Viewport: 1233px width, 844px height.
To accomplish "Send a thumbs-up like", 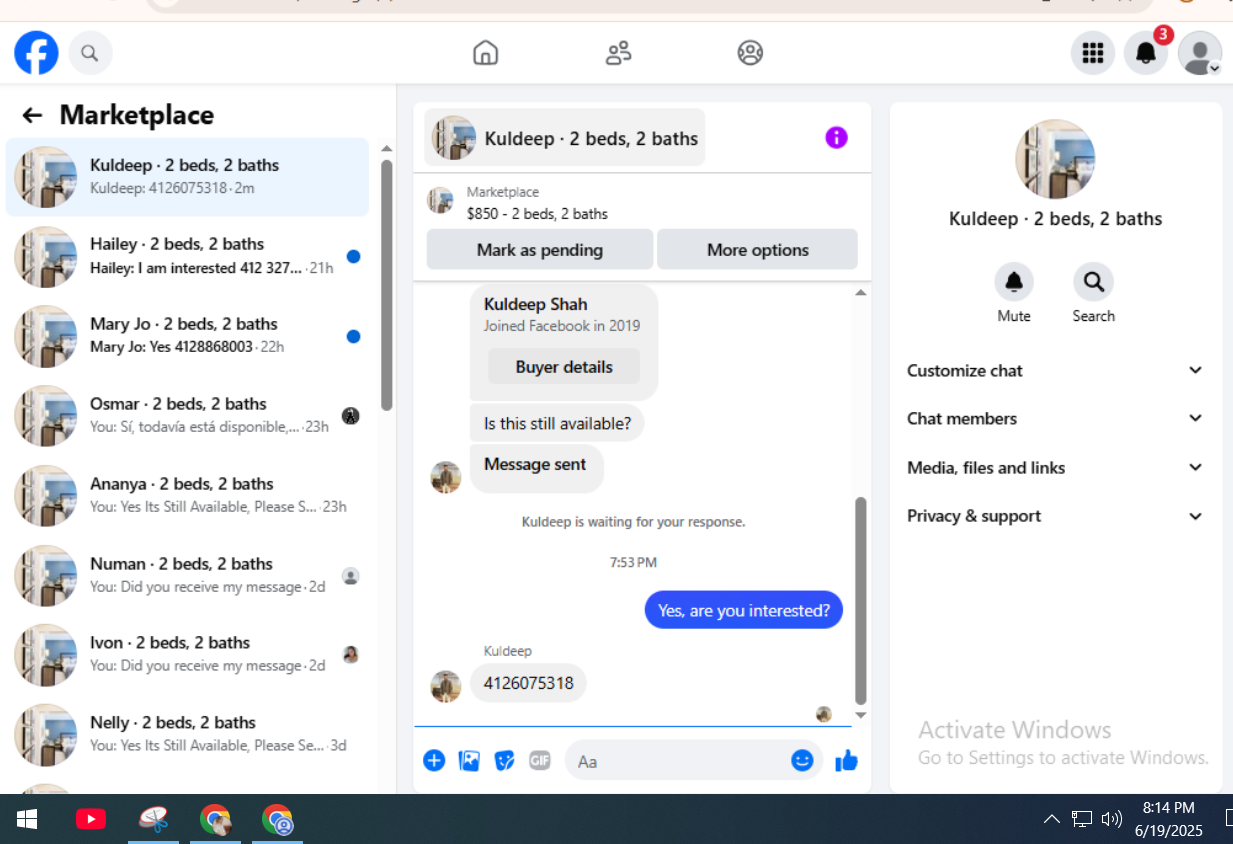I will coord(847,761).
